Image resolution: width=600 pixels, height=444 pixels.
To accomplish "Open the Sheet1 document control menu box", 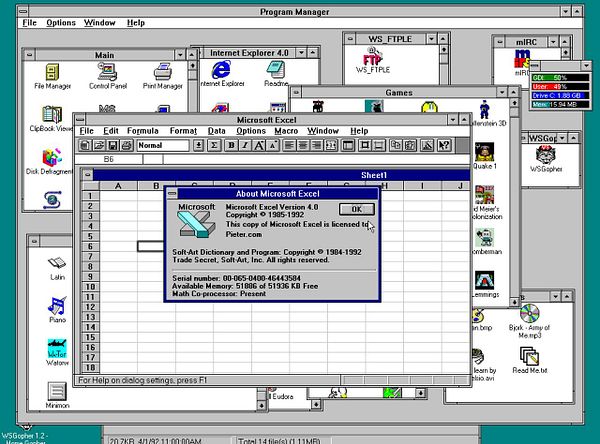I will pyautogui.click(x=88, y=175).
